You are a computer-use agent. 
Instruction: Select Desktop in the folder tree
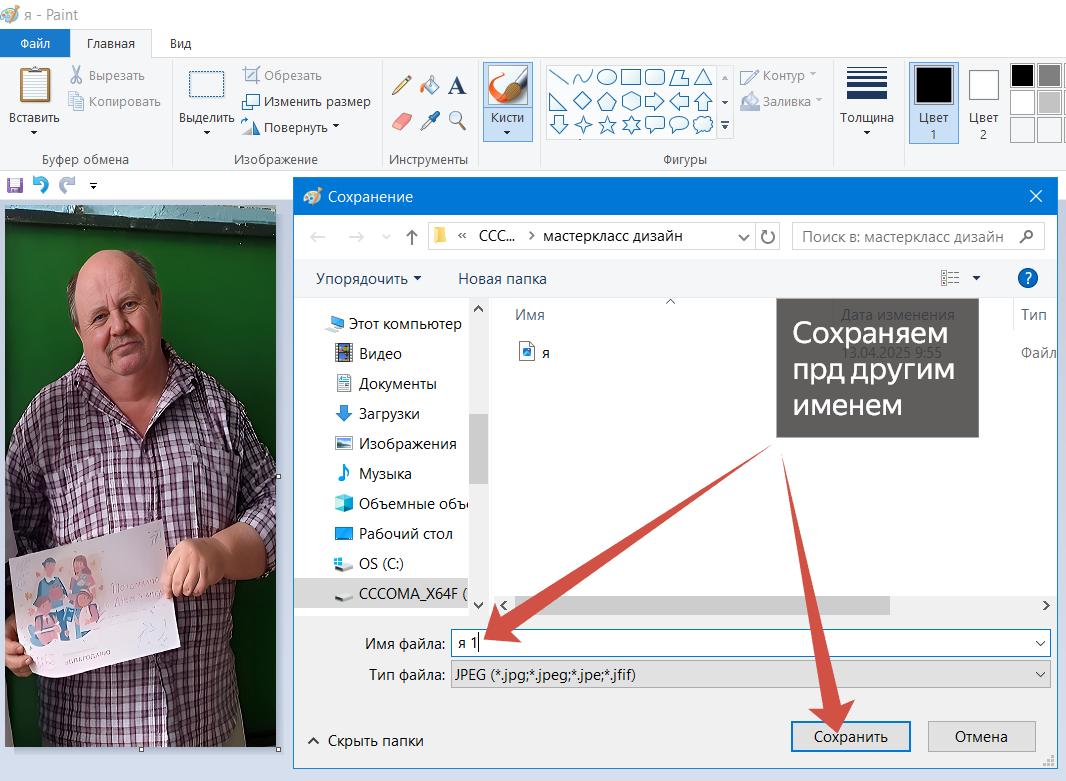pos(405,534)
